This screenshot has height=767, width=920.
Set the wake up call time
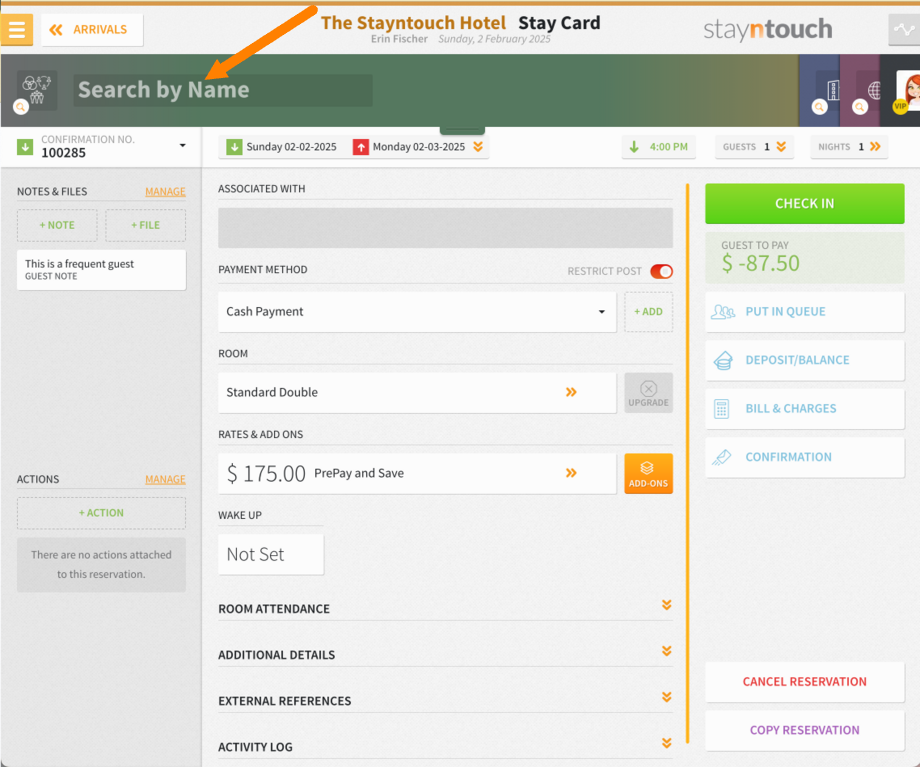point(271,554)
